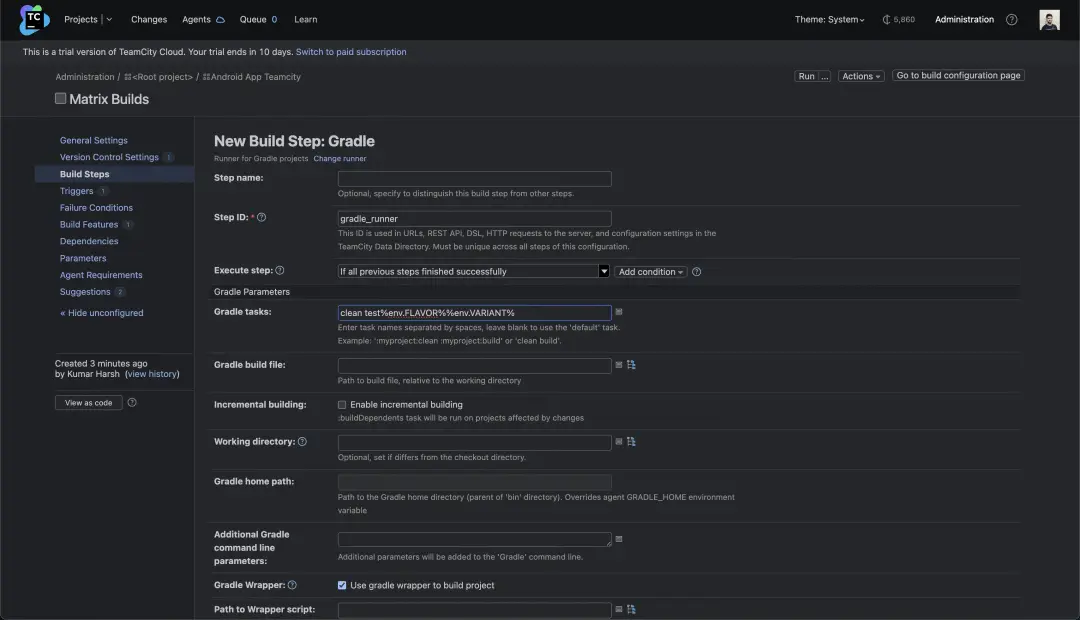Screen dimensions: 1080x620
Task: Open the Execute step dropdown
Action: pyautogui.click(x=473, y=271)
